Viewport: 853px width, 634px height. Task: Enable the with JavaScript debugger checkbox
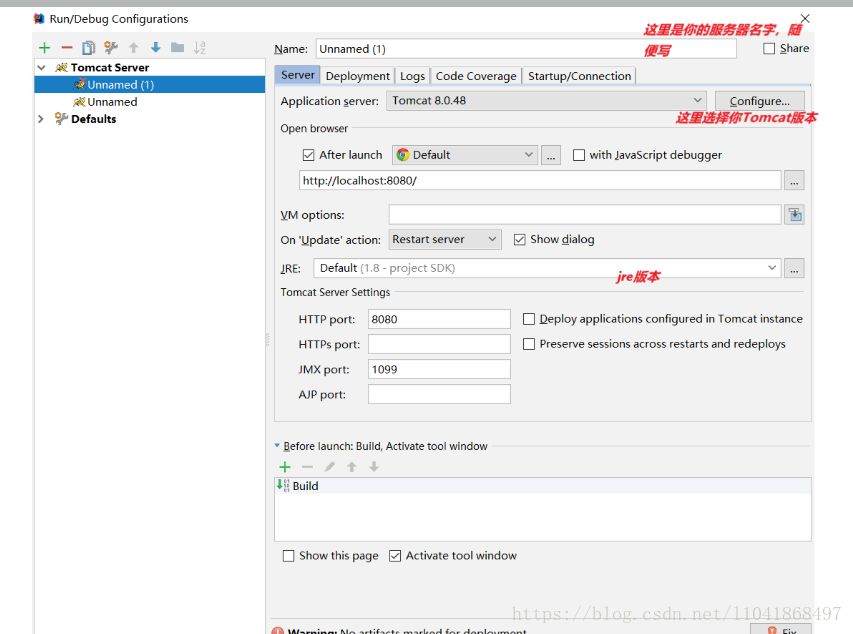coord(579,155)
